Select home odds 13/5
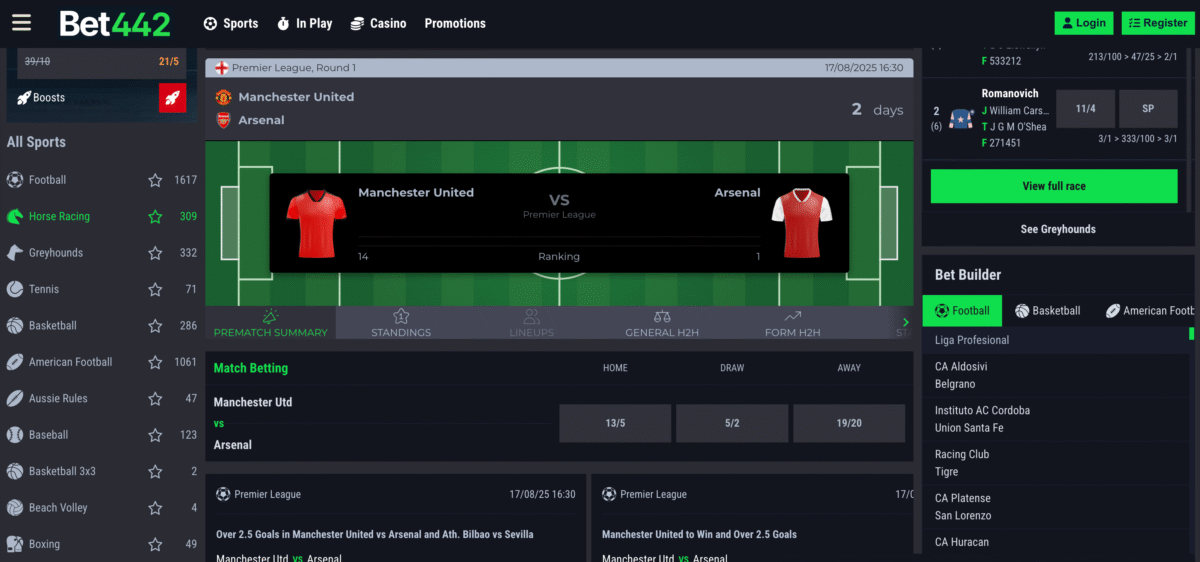 615,423
